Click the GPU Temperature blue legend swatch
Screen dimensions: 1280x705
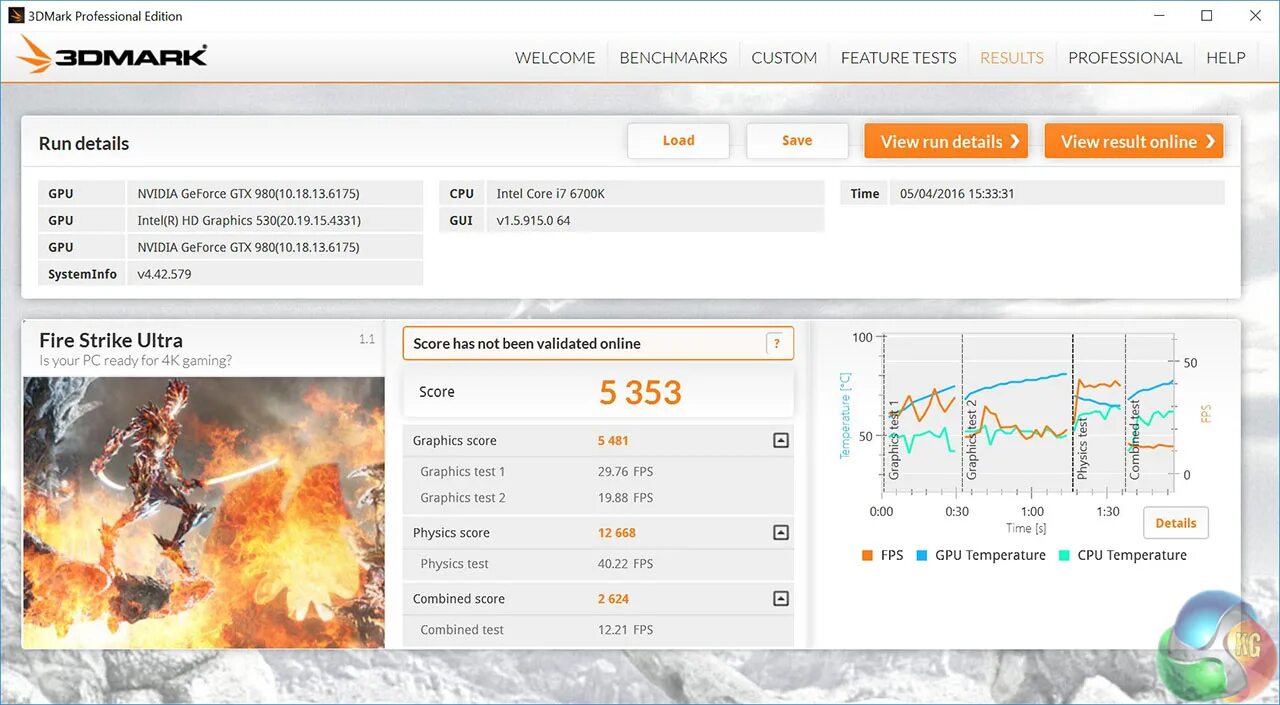921,555
